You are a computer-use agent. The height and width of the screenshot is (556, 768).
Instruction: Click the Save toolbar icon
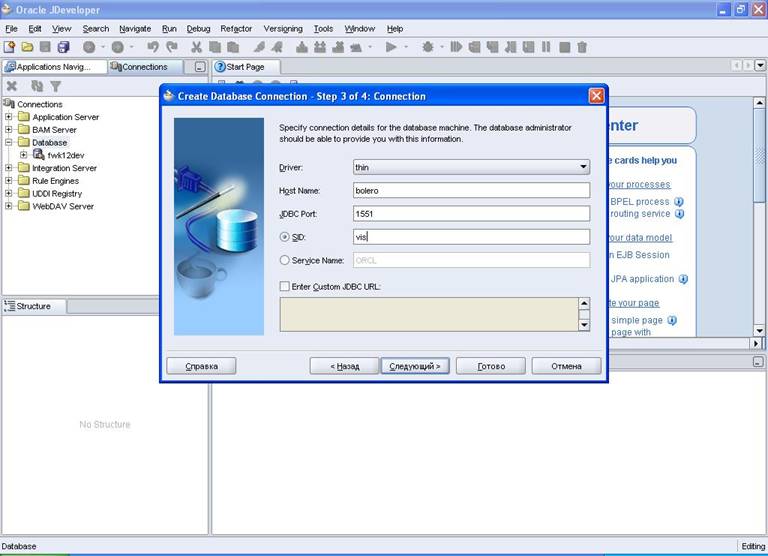coord(46,47)
